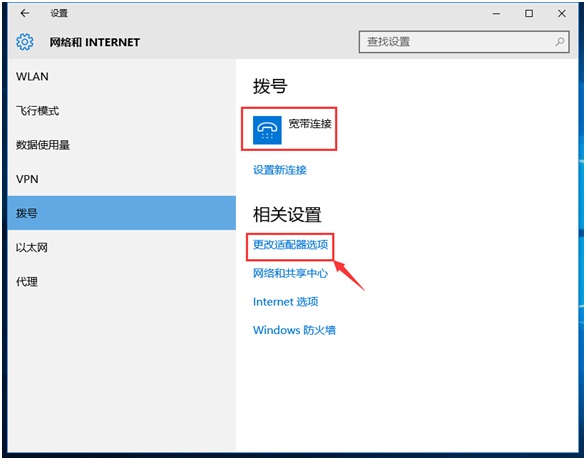Open 更改适配器选项 link
The height and width of the screenshot is (460, 586).
290,245
